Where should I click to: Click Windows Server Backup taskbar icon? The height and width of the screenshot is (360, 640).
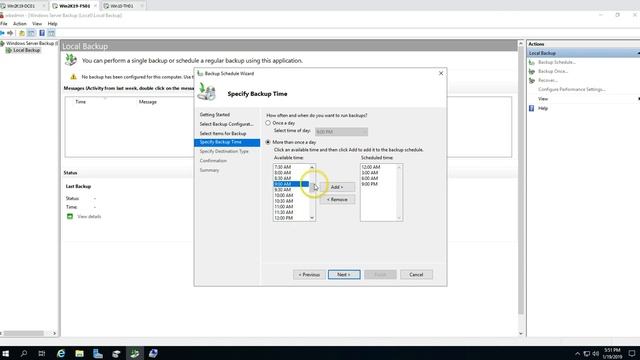[x=134, y=353]
